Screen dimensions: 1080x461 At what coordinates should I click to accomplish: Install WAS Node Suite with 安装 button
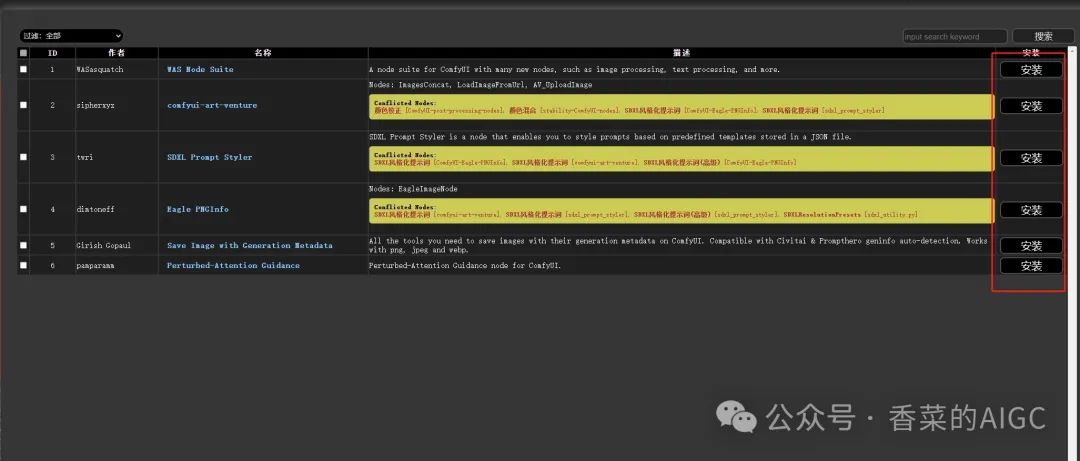(x=1031, y=70)
